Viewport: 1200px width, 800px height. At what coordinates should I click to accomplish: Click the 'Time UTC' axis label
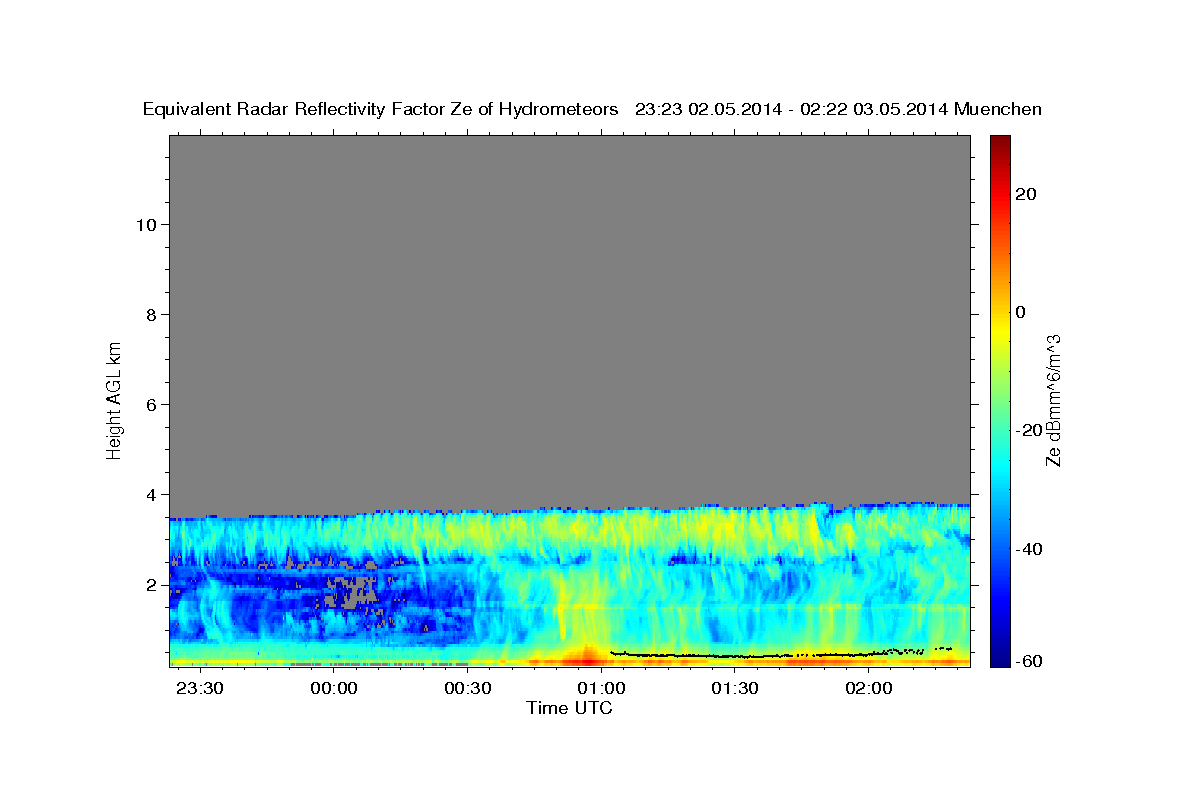click(x=569, y=709)
